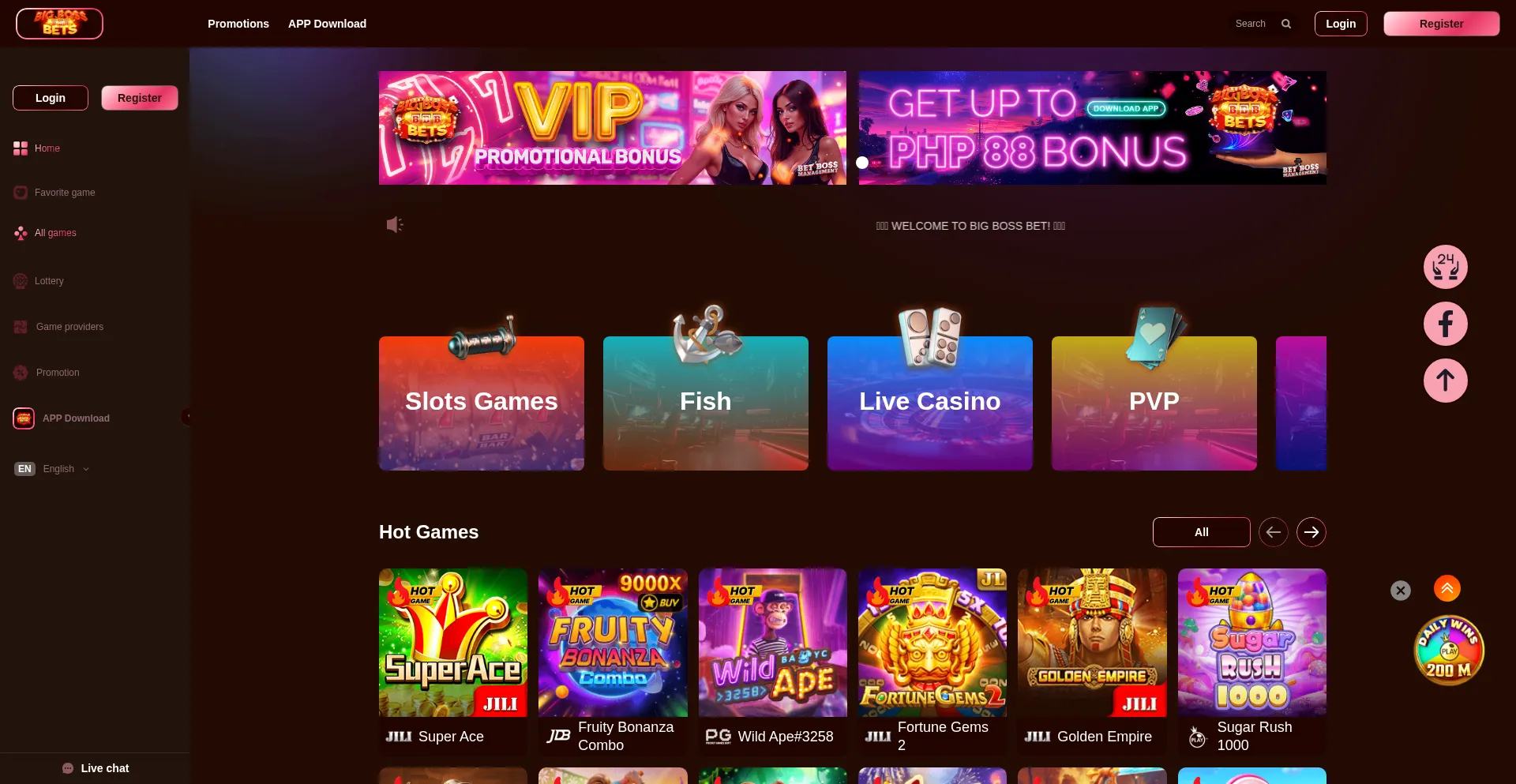Open Promotions in top navigation
Screen dimensions: 1516x784
pos(238,24)
